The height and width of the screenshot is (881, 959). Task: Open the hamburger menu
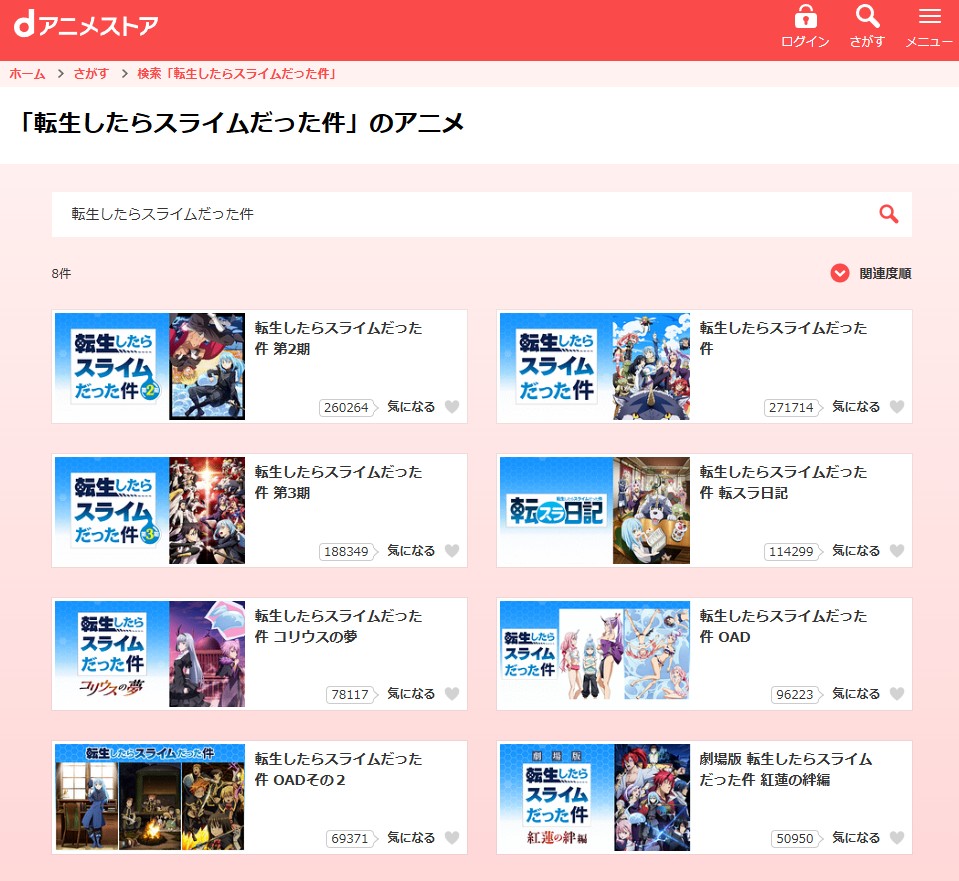[x=929, y=17]
